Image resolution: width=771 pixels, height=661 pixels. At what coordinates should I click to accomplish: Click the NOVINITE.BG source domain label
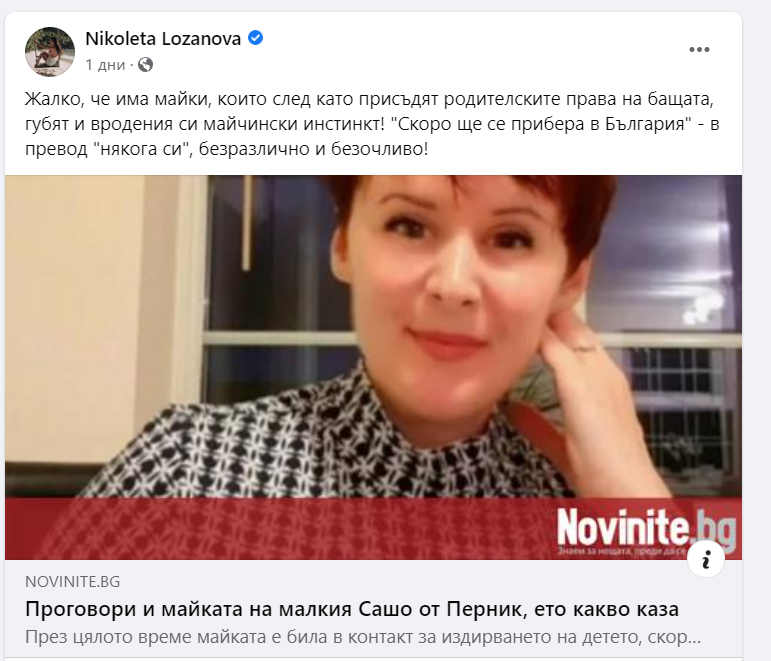pyautogui.click(x=72, y=582)
